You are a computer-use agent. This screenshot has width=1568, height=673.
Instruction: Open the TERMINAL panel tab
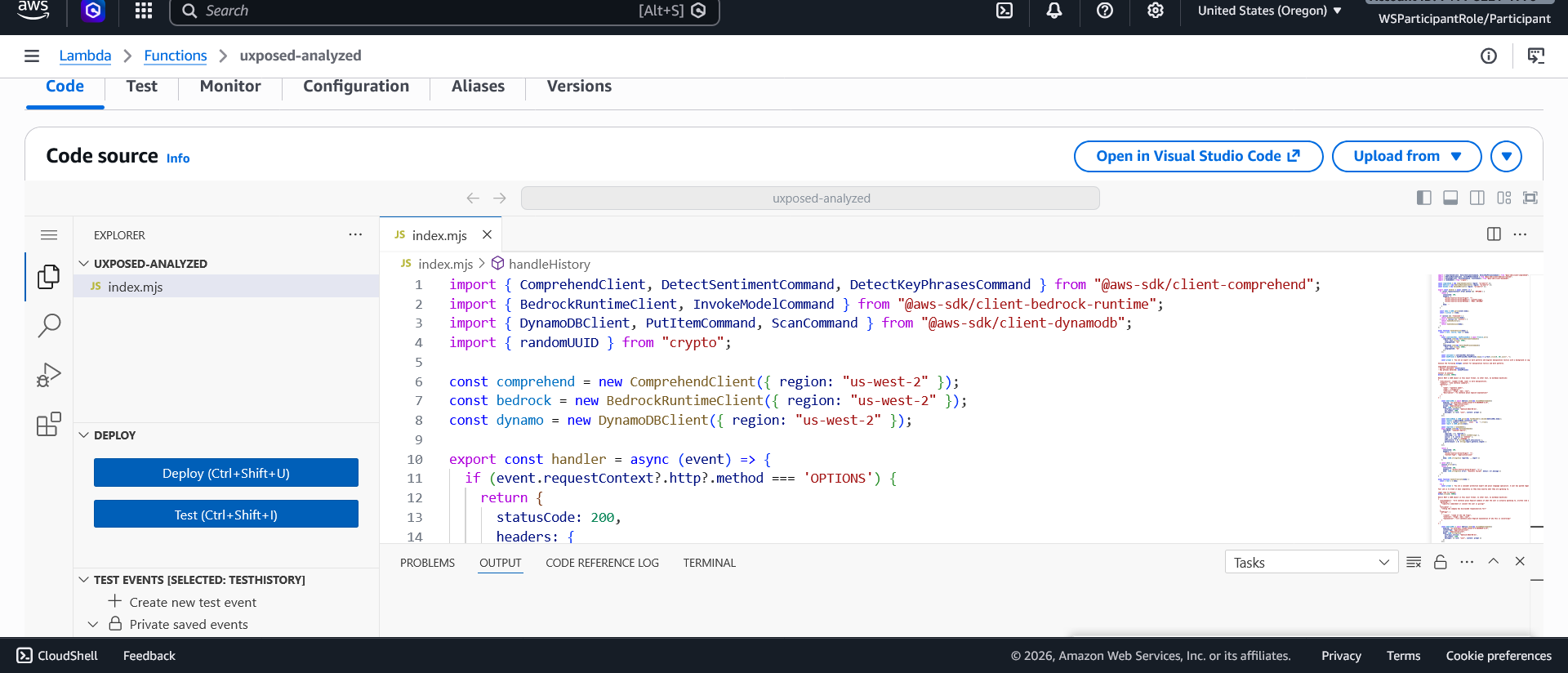(x=709, y=563)
